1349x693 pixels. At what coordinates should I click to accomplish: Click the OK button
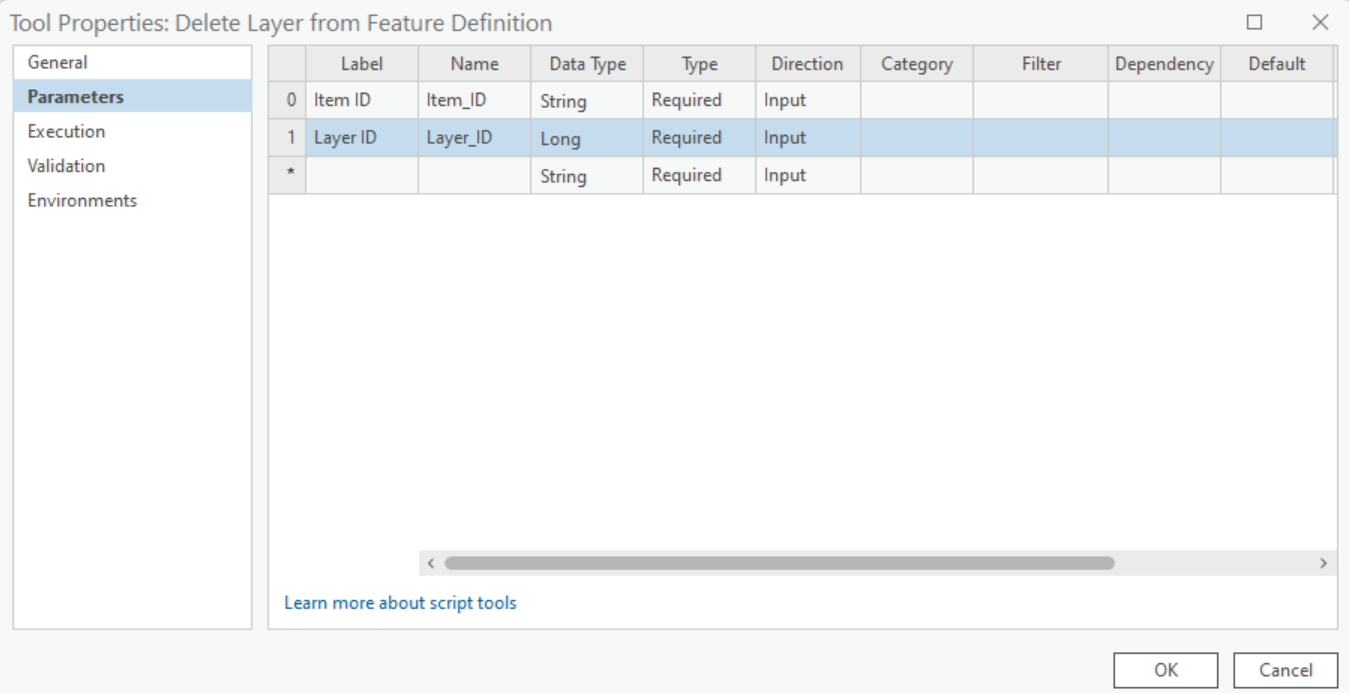point(1165,670)
